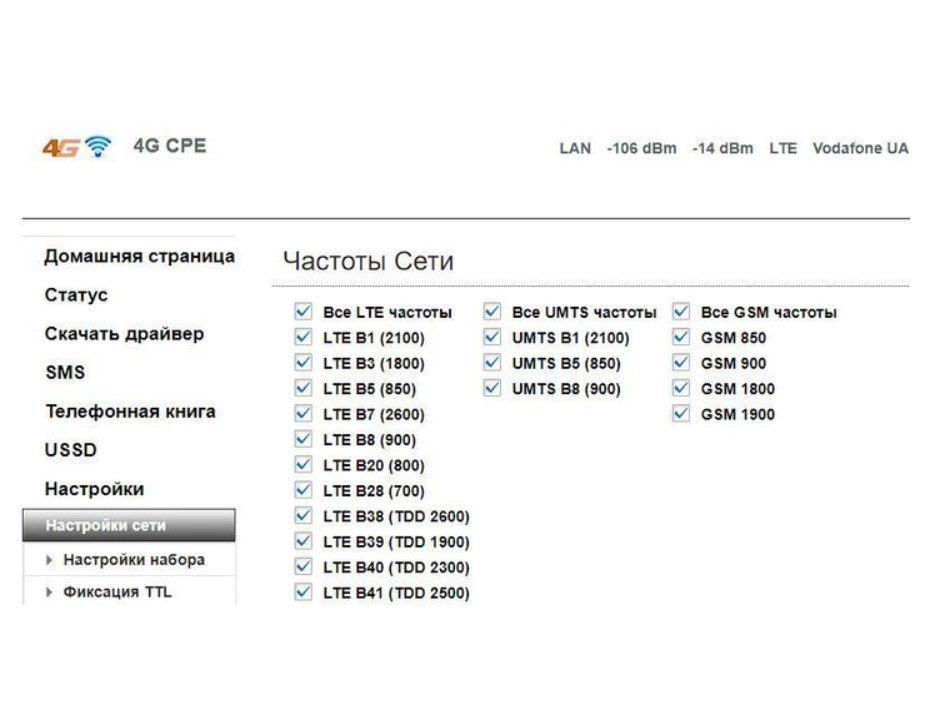The image size is (942, 717).
Task: Click the LTE network mode indicator
Action: pos(783,148)
